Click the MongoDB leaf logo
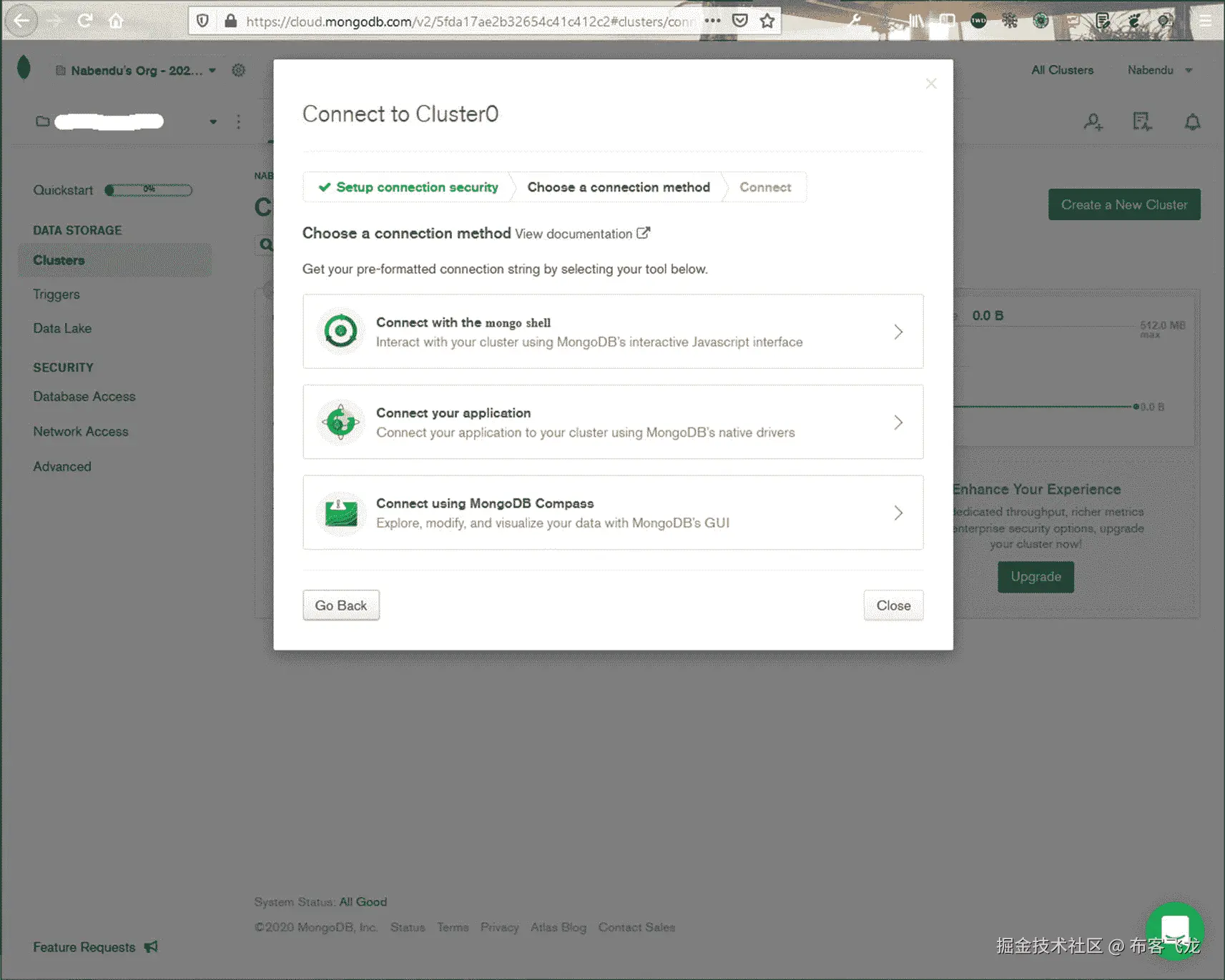Screen dimensions: 1225x980 tap(24, 68)
